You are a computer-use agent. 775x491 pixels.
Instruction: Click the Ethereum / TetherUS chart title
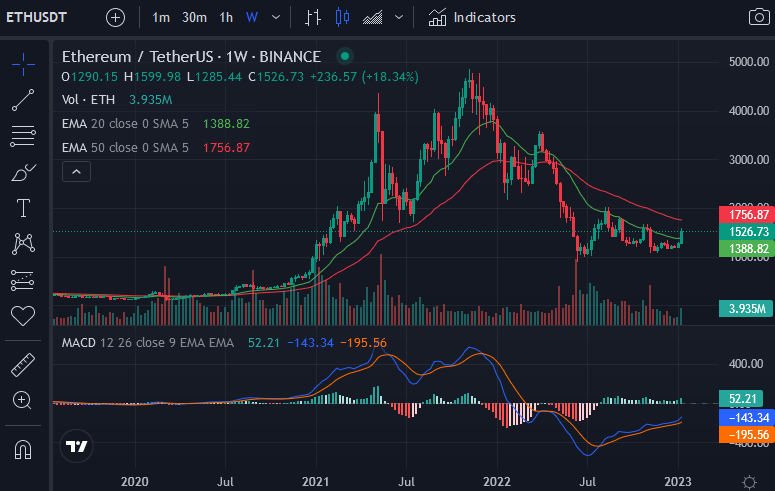tap(191, 57)
